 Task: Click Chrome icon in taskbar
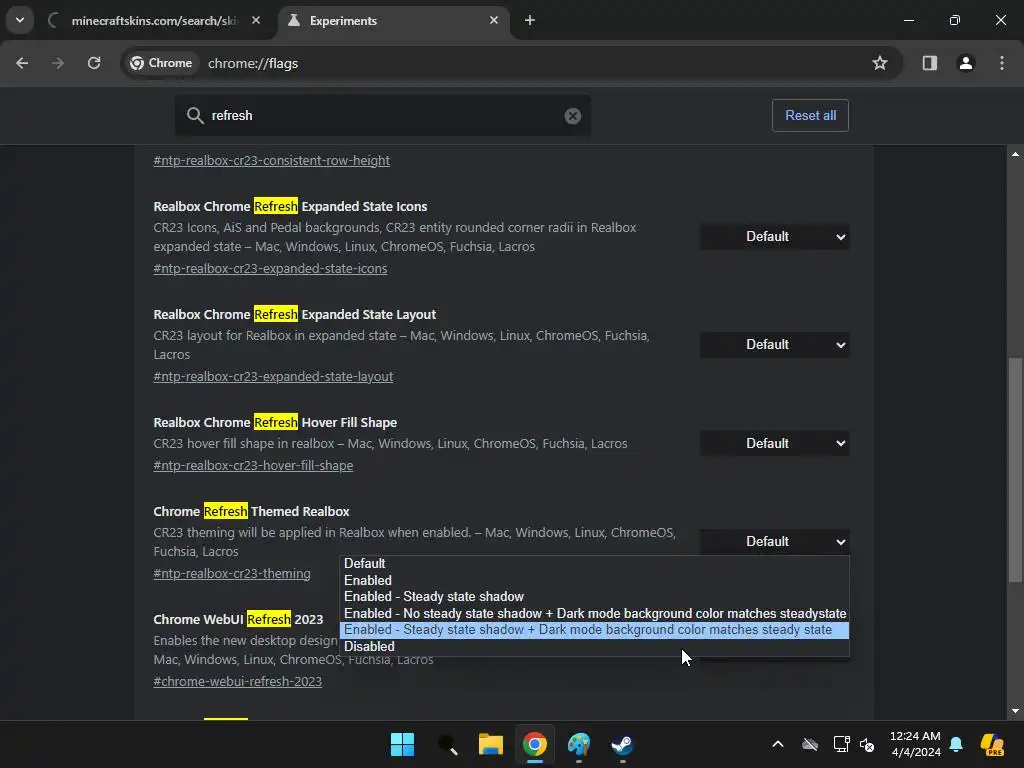coord(535,744)
